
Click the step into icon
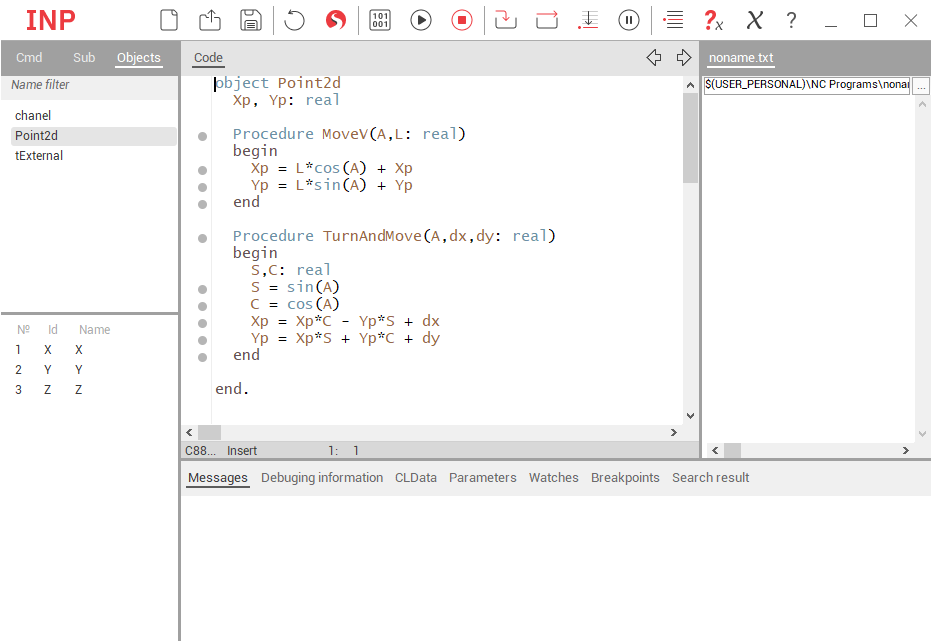point(506,20)
